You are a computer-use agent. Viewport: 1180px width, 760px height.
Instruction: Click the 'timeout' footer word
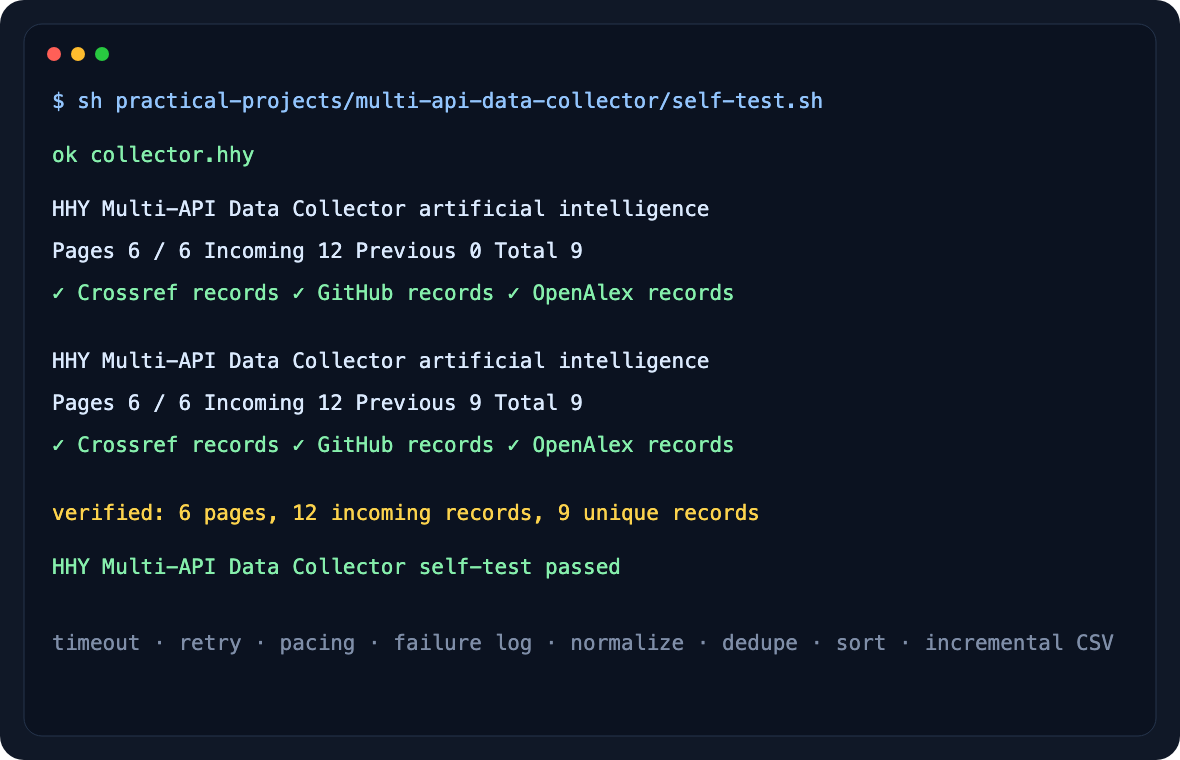[x=96, y=643]
